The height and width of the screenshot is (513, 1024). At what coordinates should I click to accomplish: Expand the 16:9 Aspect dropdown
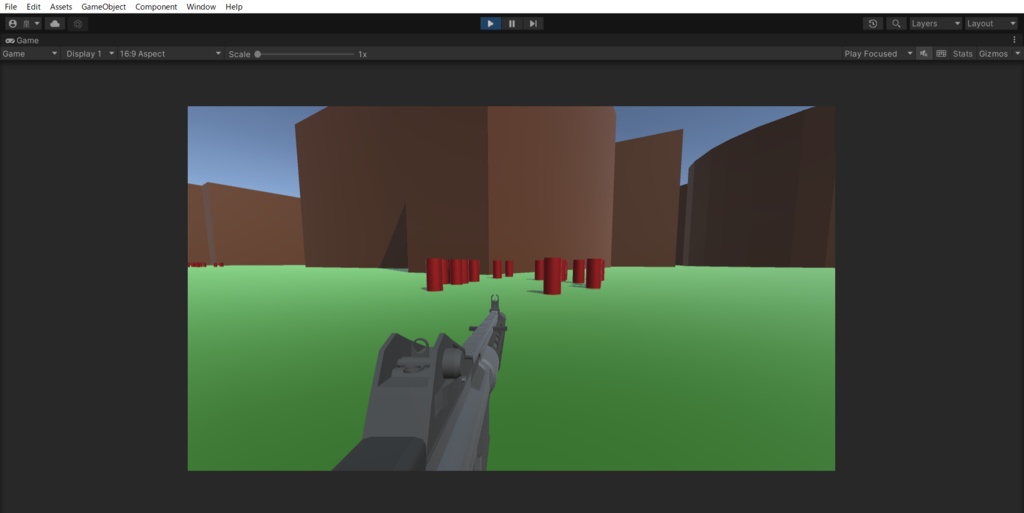point(170,54)
